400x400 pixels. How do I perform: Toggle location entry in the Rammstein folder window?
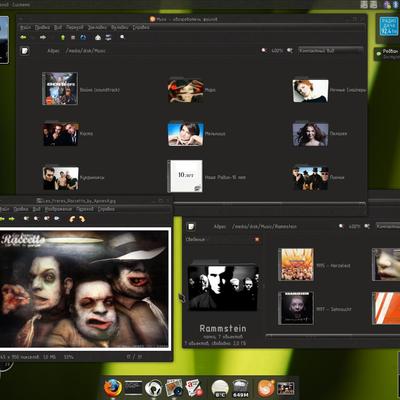(x=191, y=227)
